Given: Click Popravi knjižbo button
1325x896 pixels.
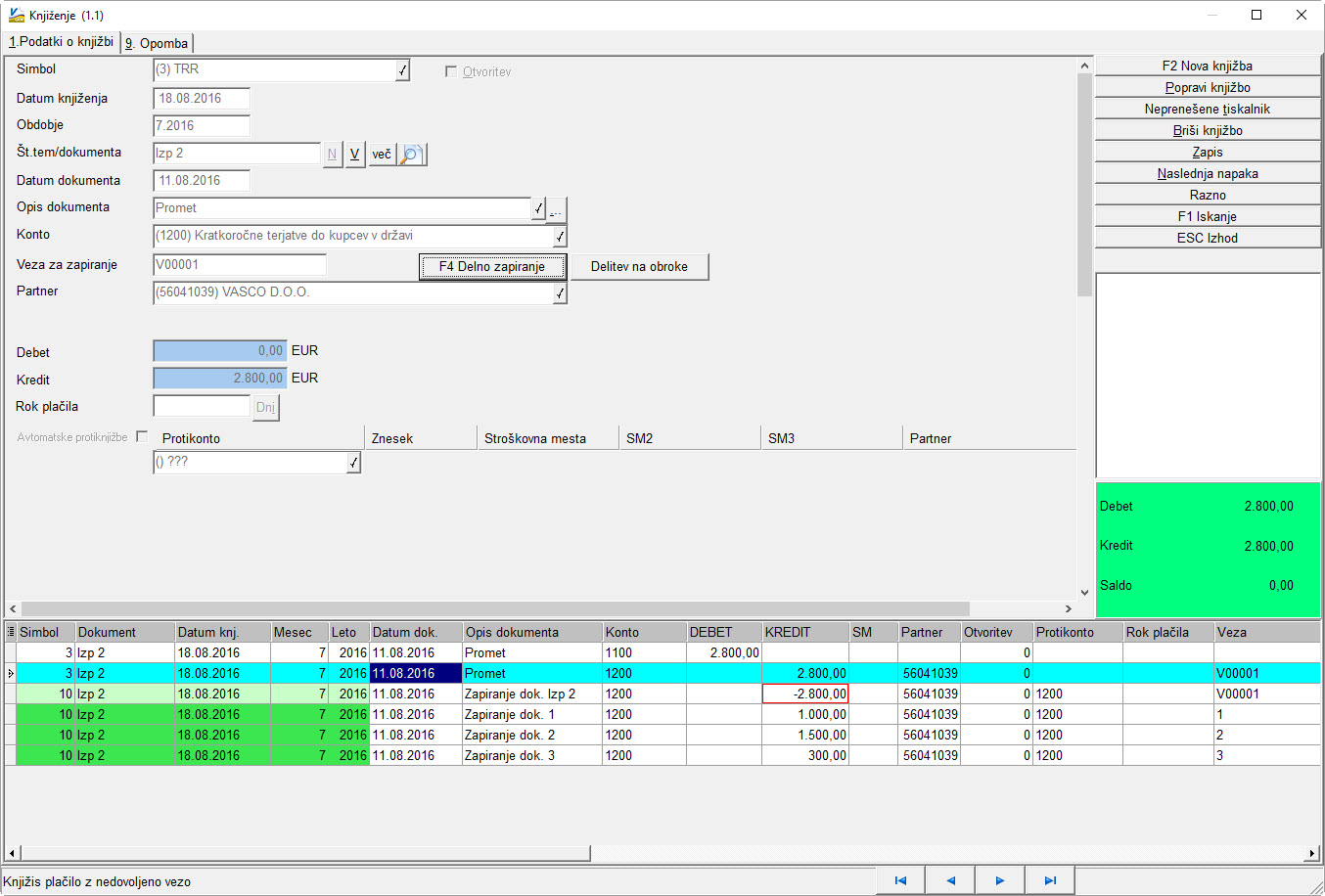Looking at the screenshot, I should 1208,87.
